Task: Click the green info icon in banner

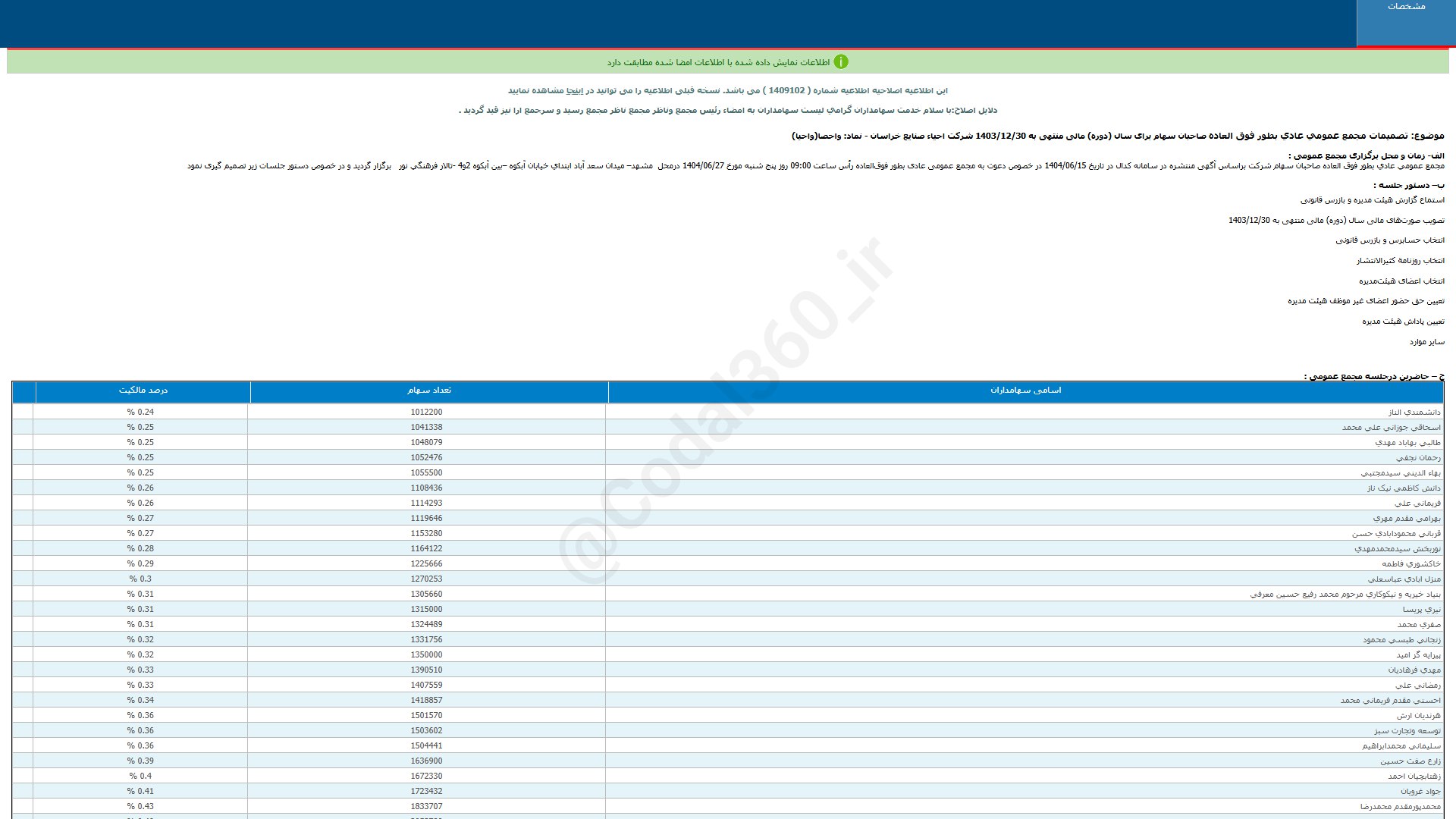Action: click(x=840, y=62)
